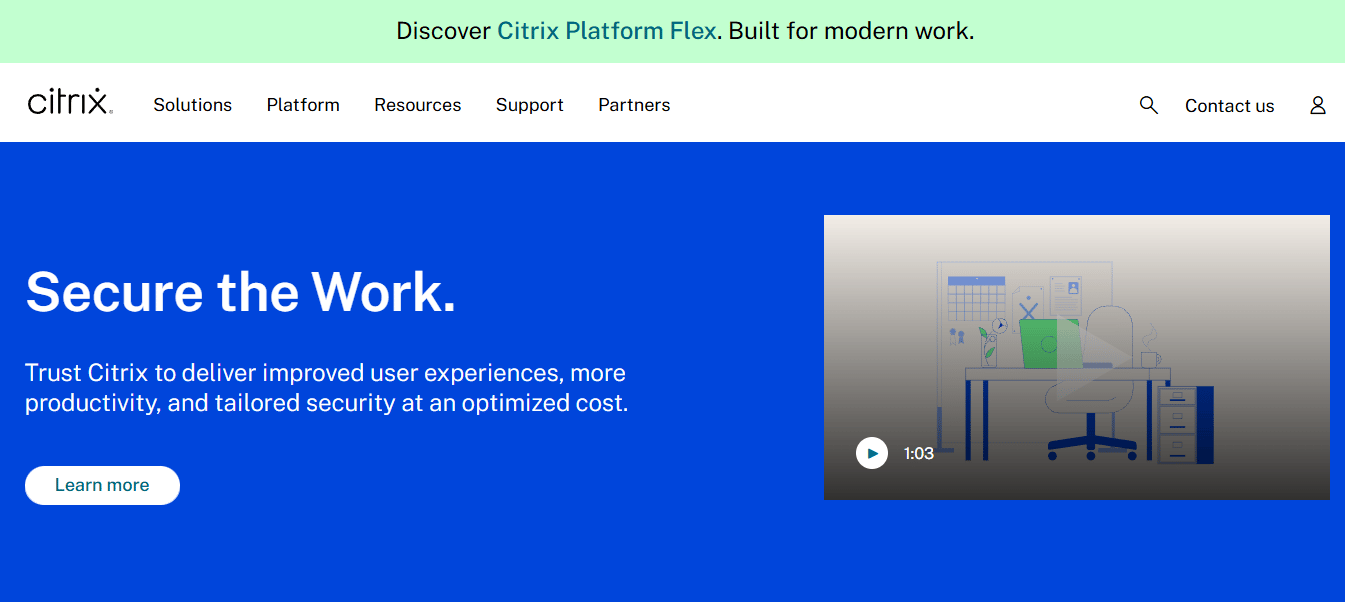Click the Secure the Work. headline
1345x602 pixels.
pos(241,292)
